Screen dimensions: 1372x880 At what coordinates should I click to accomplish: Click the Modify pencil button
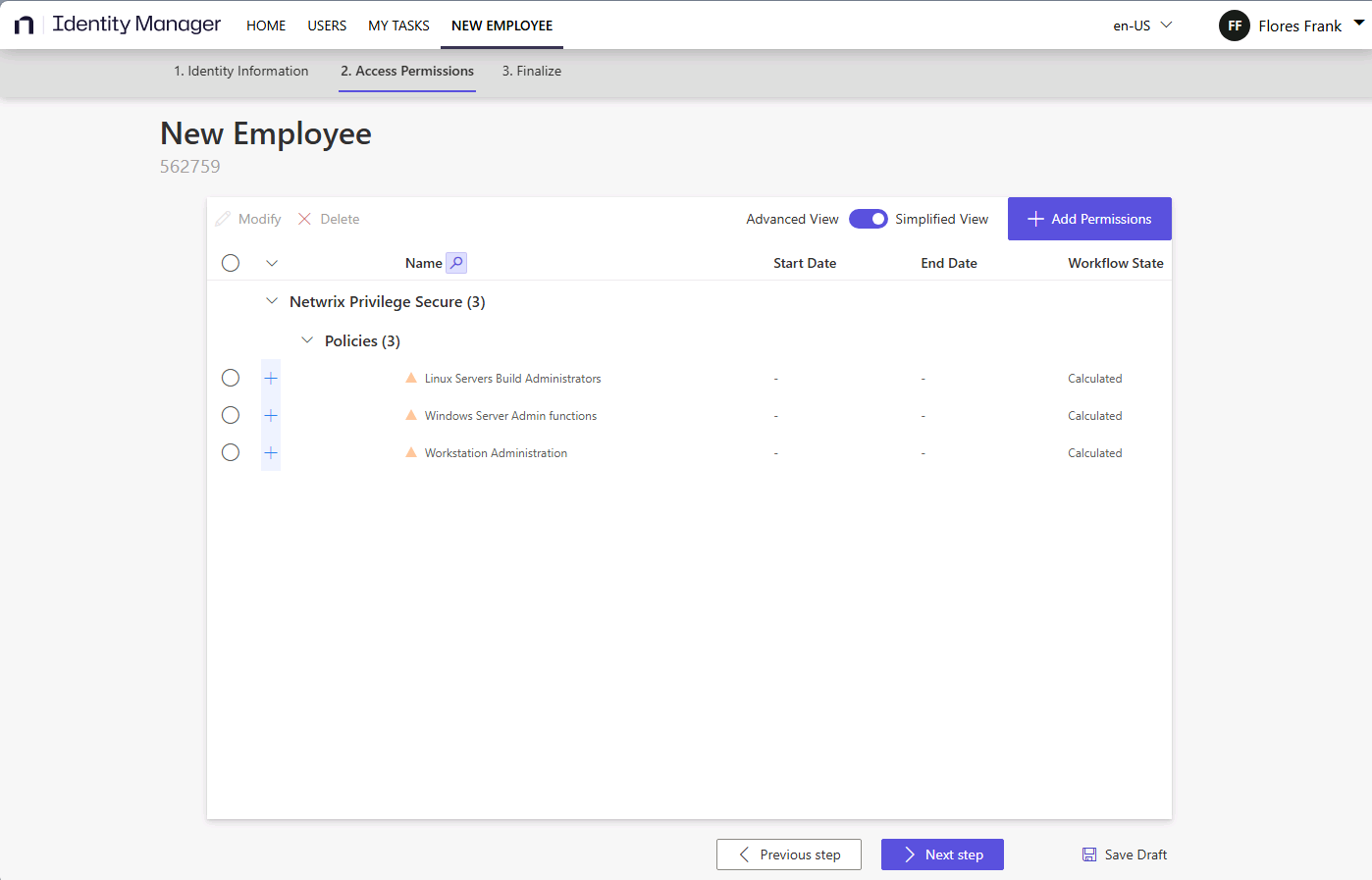[248, 219]
